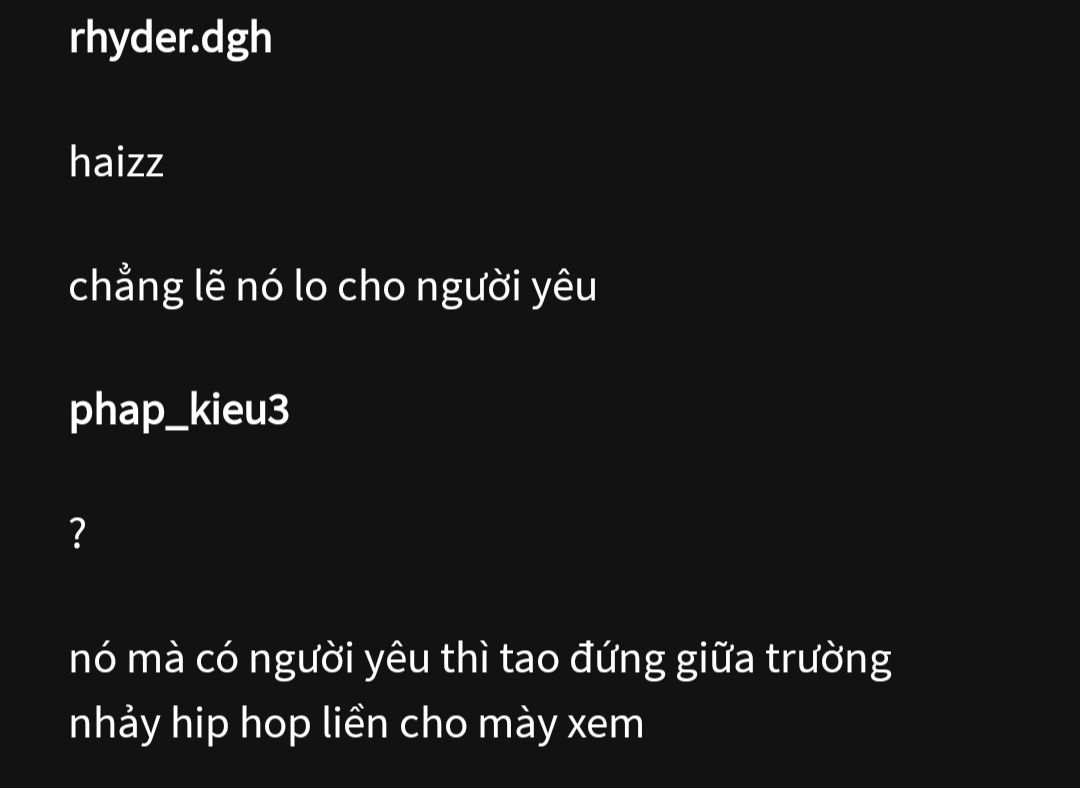The width and height of the screenshot is (1080, 788).
Task: Click the message starting "chẳng lẽ nó lo"
Action: [333, 286]
